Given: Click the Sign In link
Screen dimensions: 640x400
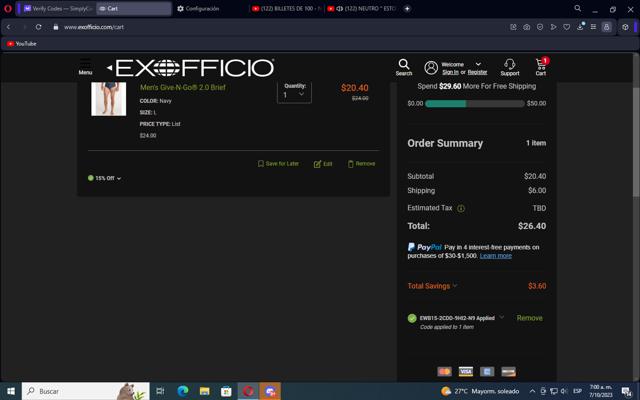Looking at the screenshot, I should click(x=450, y=72).
